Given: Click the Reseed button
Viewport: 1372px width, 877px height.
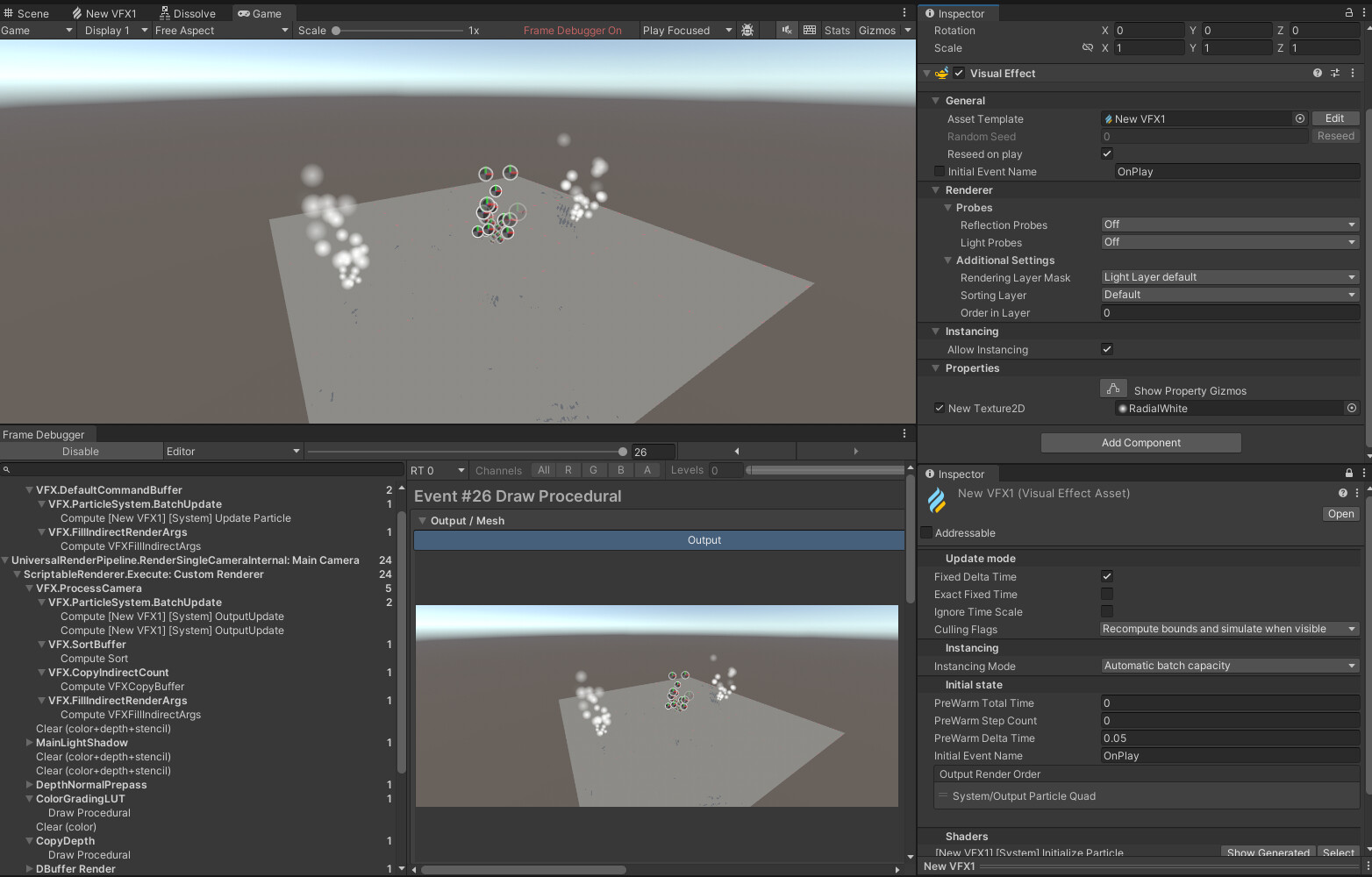Looking at the screenshot, I should pyautogui.click(x=1335, y=136).
